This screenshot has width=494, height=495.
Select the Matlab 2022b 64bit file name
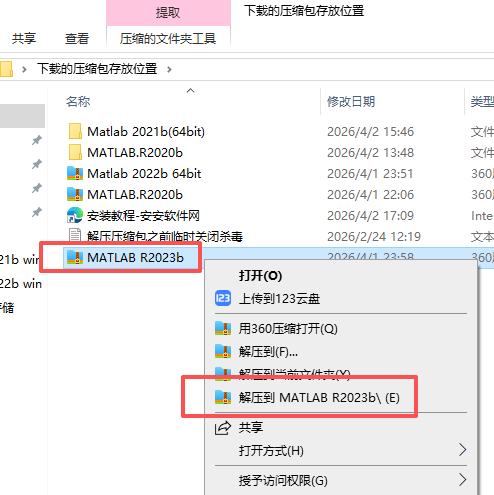pos(144,174)
